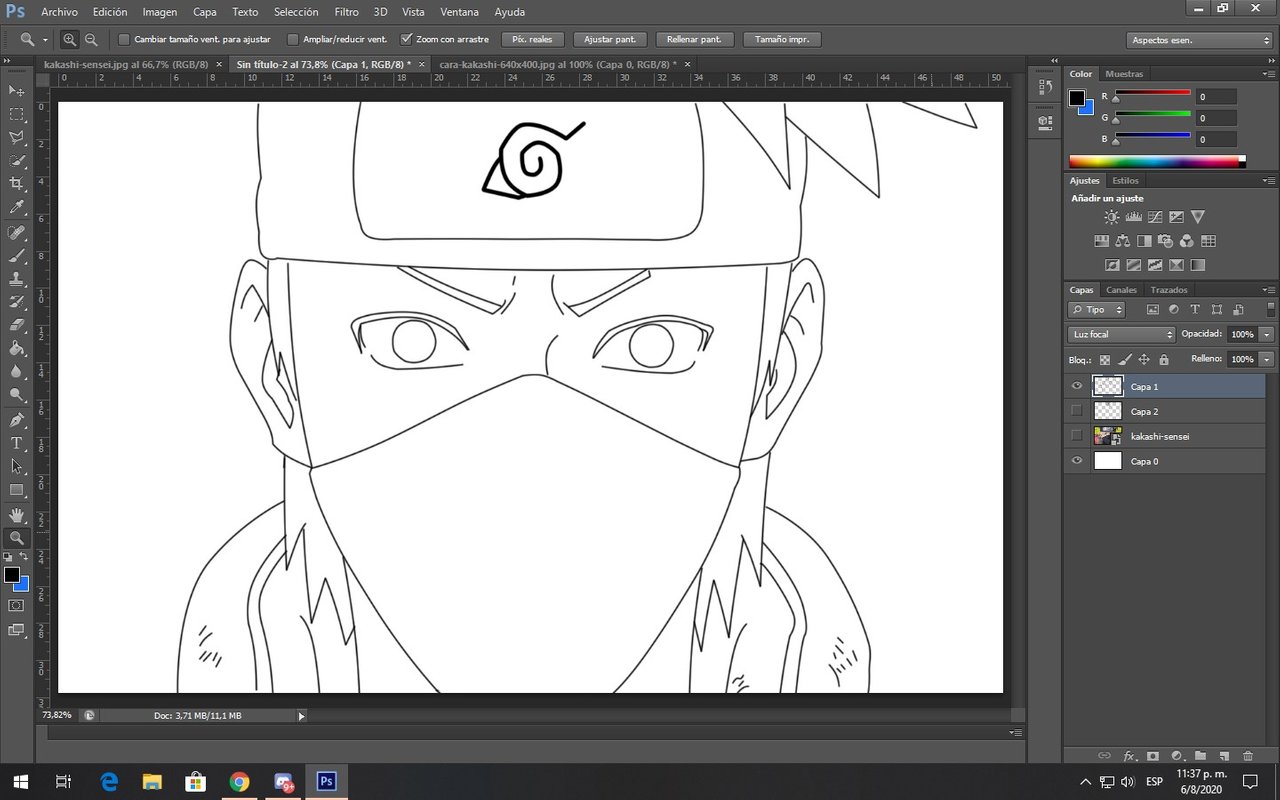Show the kakashi-sensei layer

1077,436
